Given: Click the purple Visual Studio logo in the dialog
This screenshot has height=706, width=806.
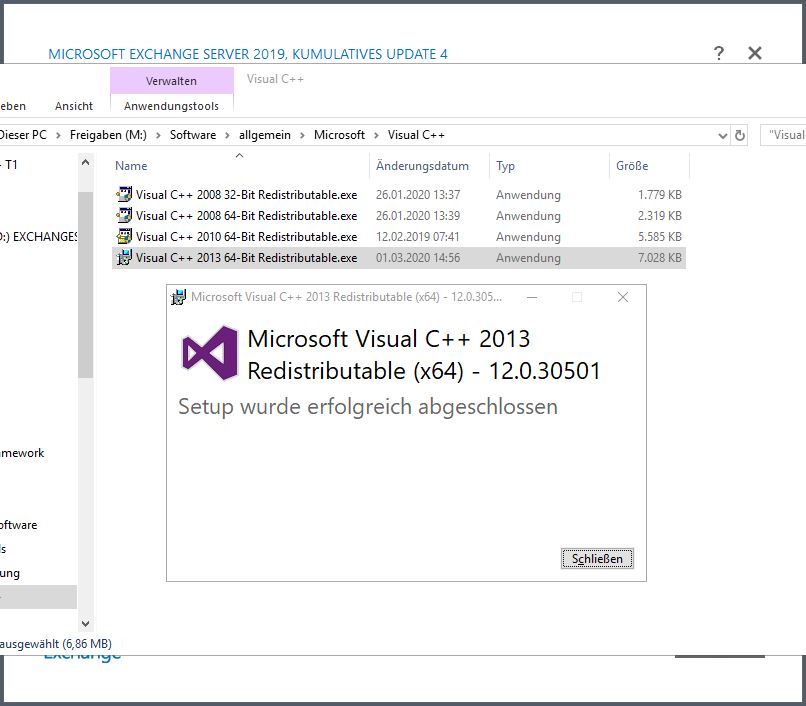Looking at the screenshot, I should (x=210, y=353).
